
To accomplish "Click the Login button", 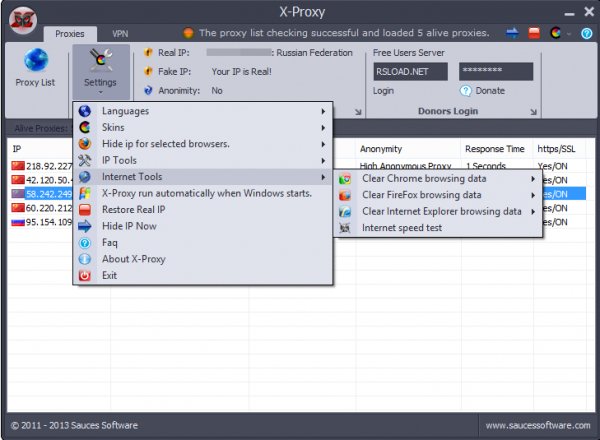I will point(383,91).
